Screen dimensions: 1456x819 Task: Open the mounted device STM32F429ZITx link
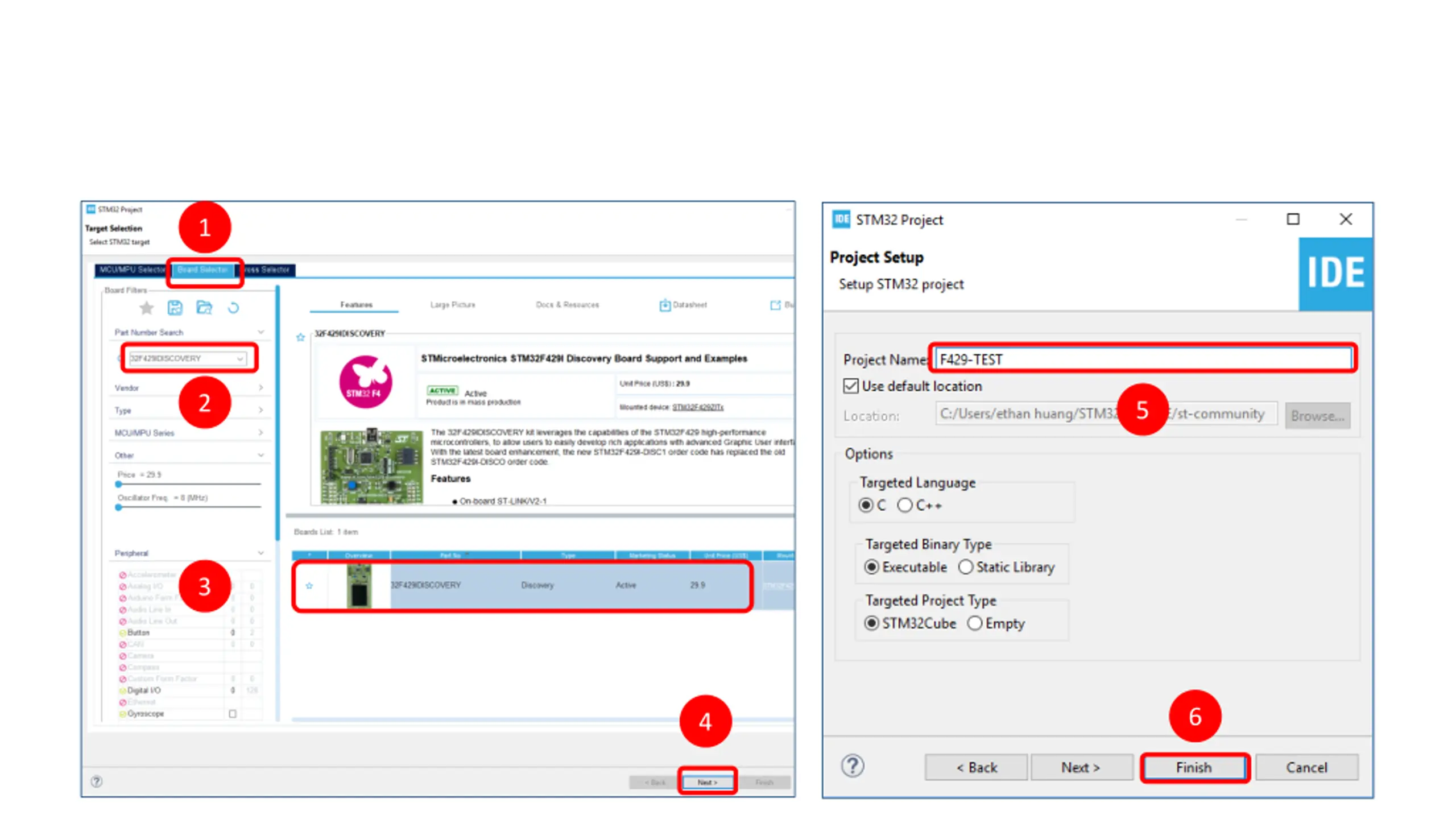click(x=697, y=407)
